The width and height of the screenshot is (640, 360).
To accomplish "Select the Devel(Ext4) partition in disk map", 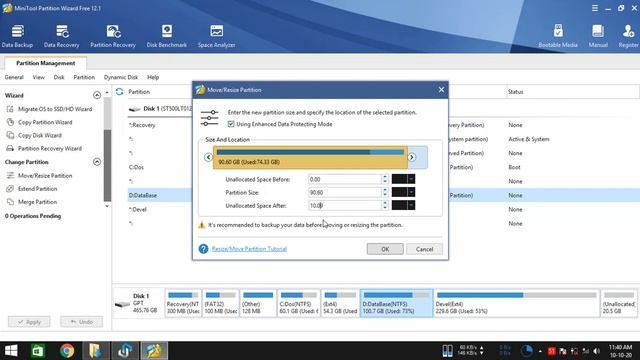I will (516, 303).
